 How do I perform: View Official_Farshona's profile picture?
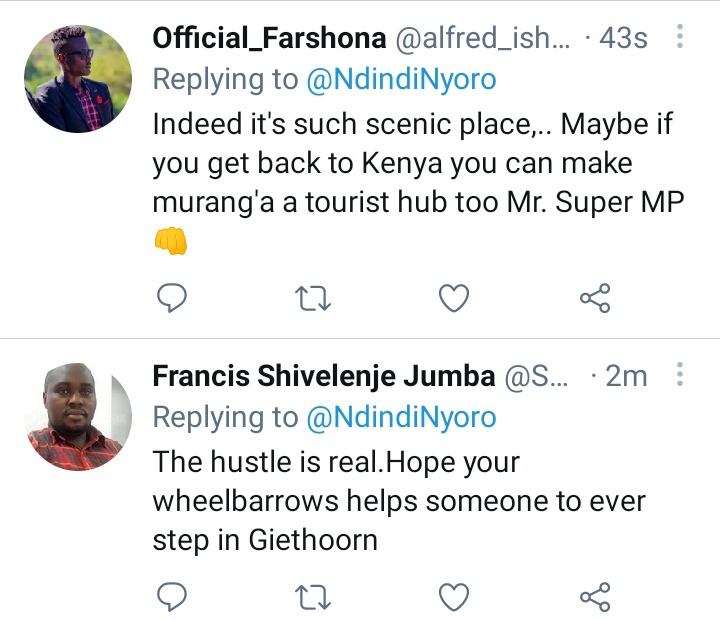click(x=78, y=79)
